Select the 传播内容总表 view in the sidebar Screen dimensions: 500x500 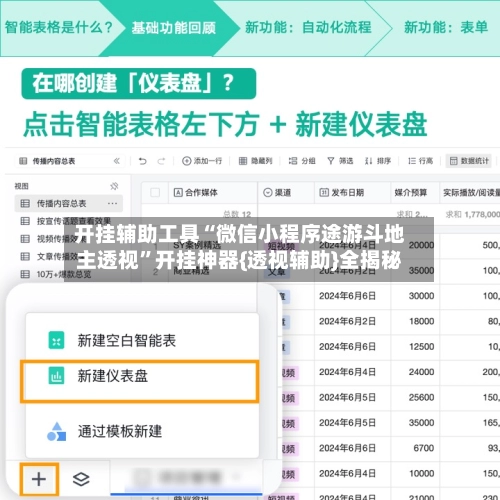(69, 203)
